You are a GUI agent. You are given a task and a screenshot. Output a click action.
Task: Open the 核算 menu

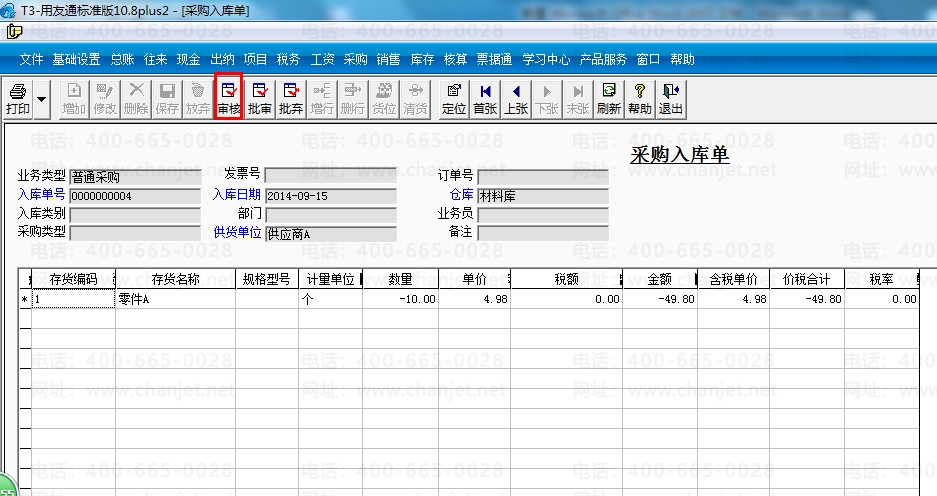click(x=455, y=59)
